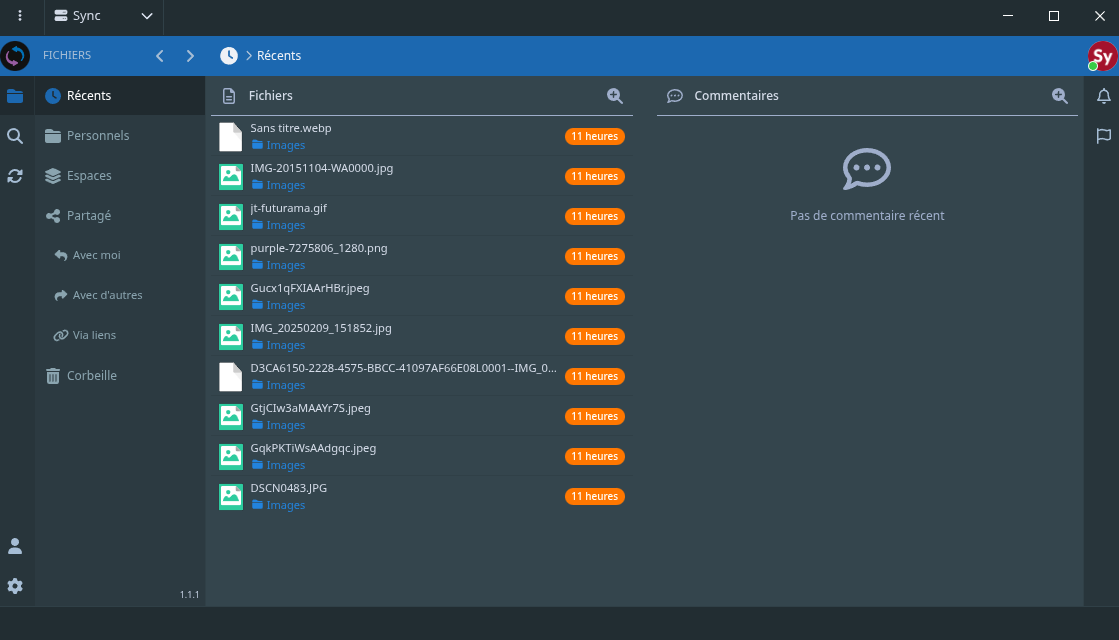Open the app menu via the vertical dots

pos(19,17)
